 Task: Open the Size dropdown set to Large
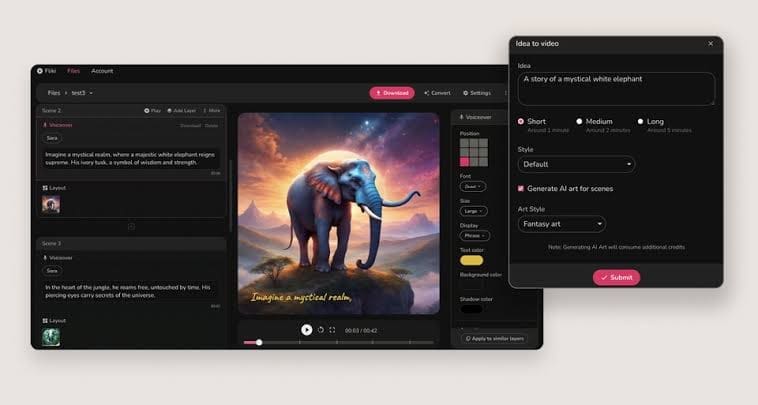(473, 211)
